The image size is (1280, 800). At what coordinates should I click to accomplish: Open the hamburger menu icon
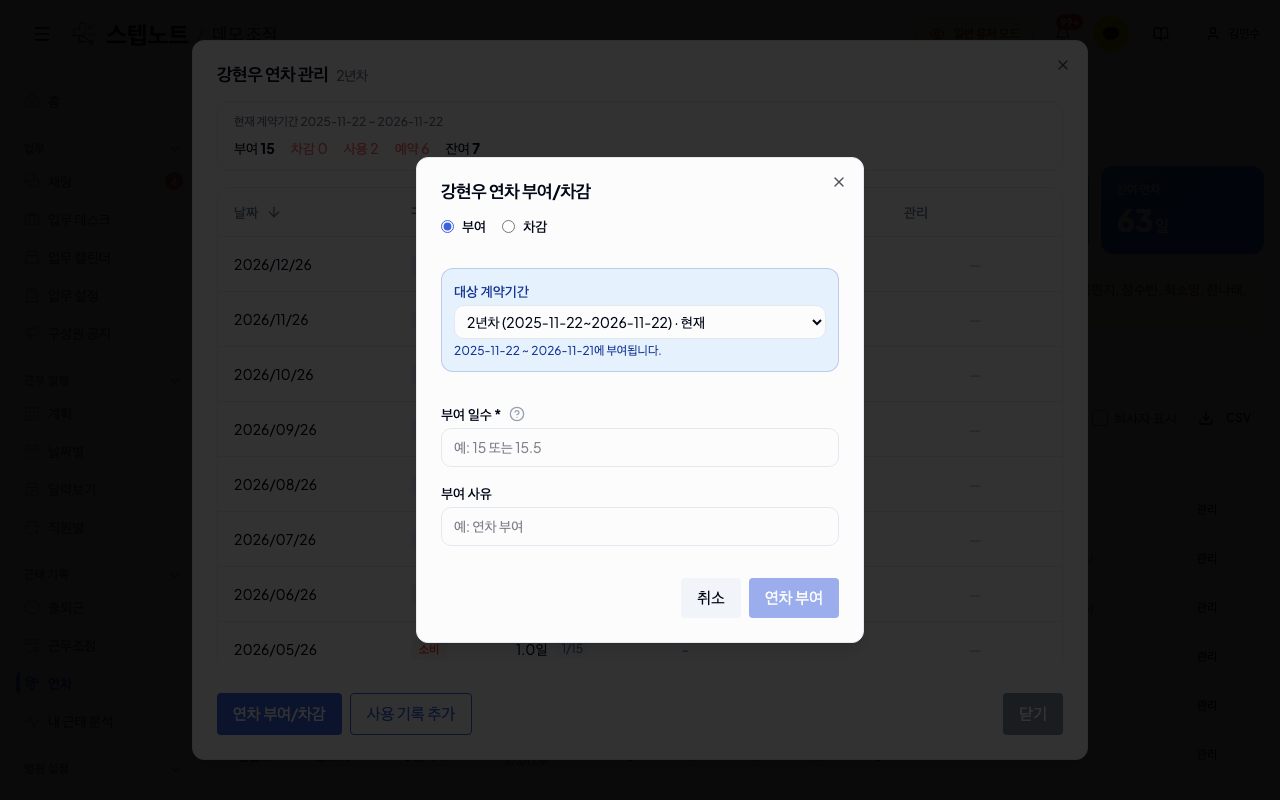(x=42, y=34)
